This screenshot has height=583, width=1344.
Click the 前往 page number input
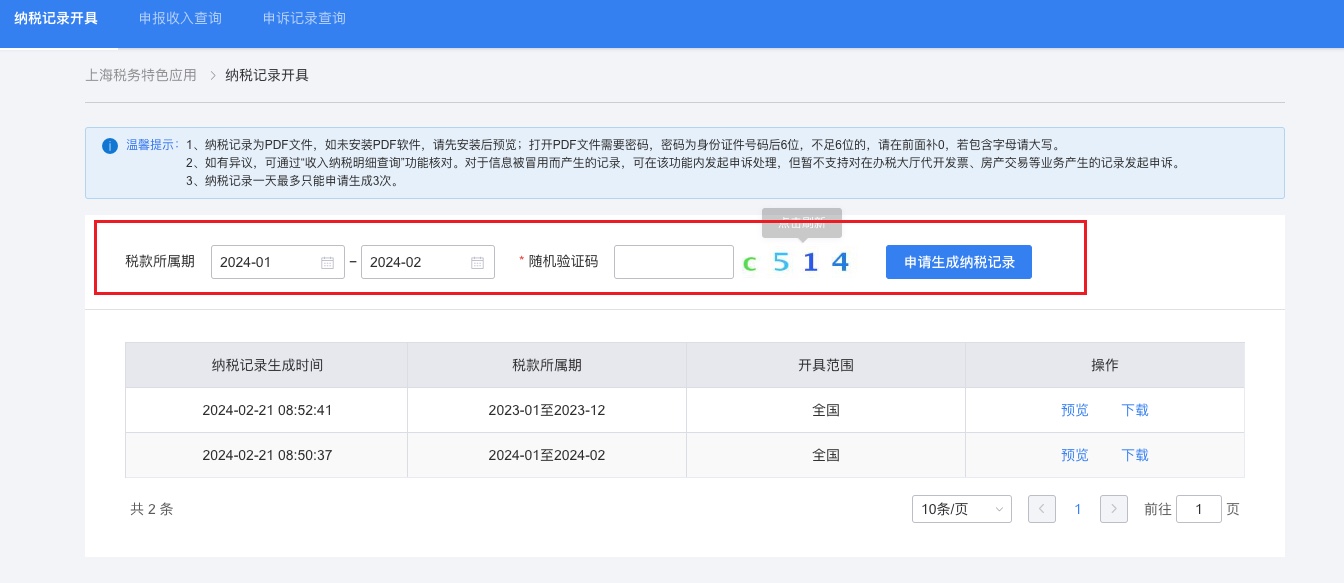pos(1198,509)
